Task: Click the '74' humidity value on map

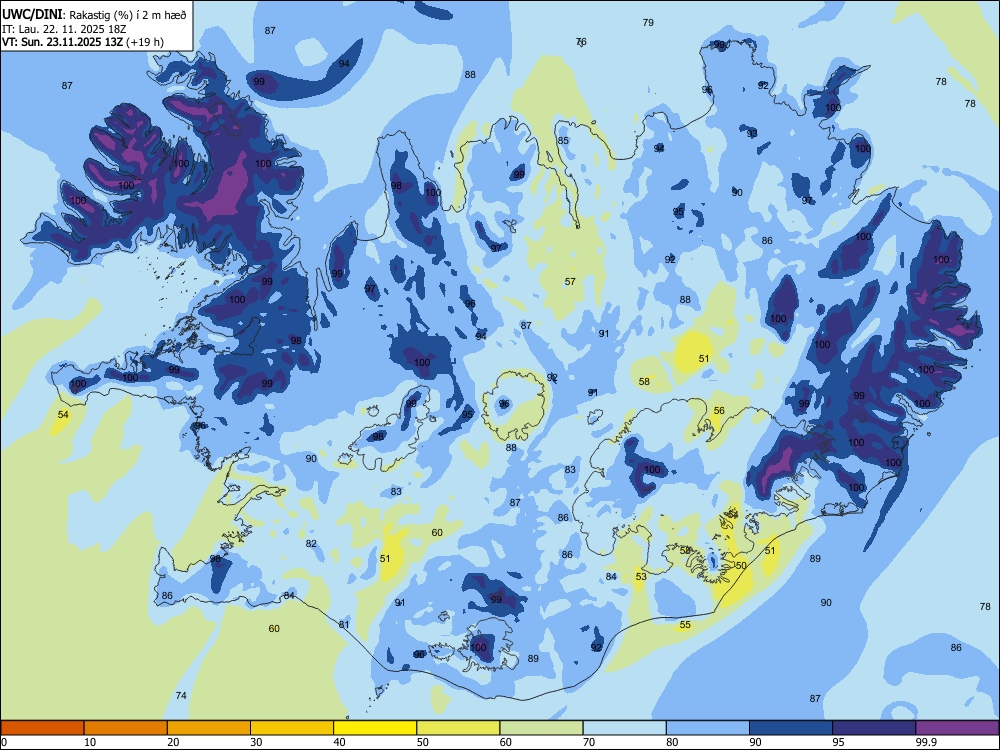Action: tap(181, 695)
